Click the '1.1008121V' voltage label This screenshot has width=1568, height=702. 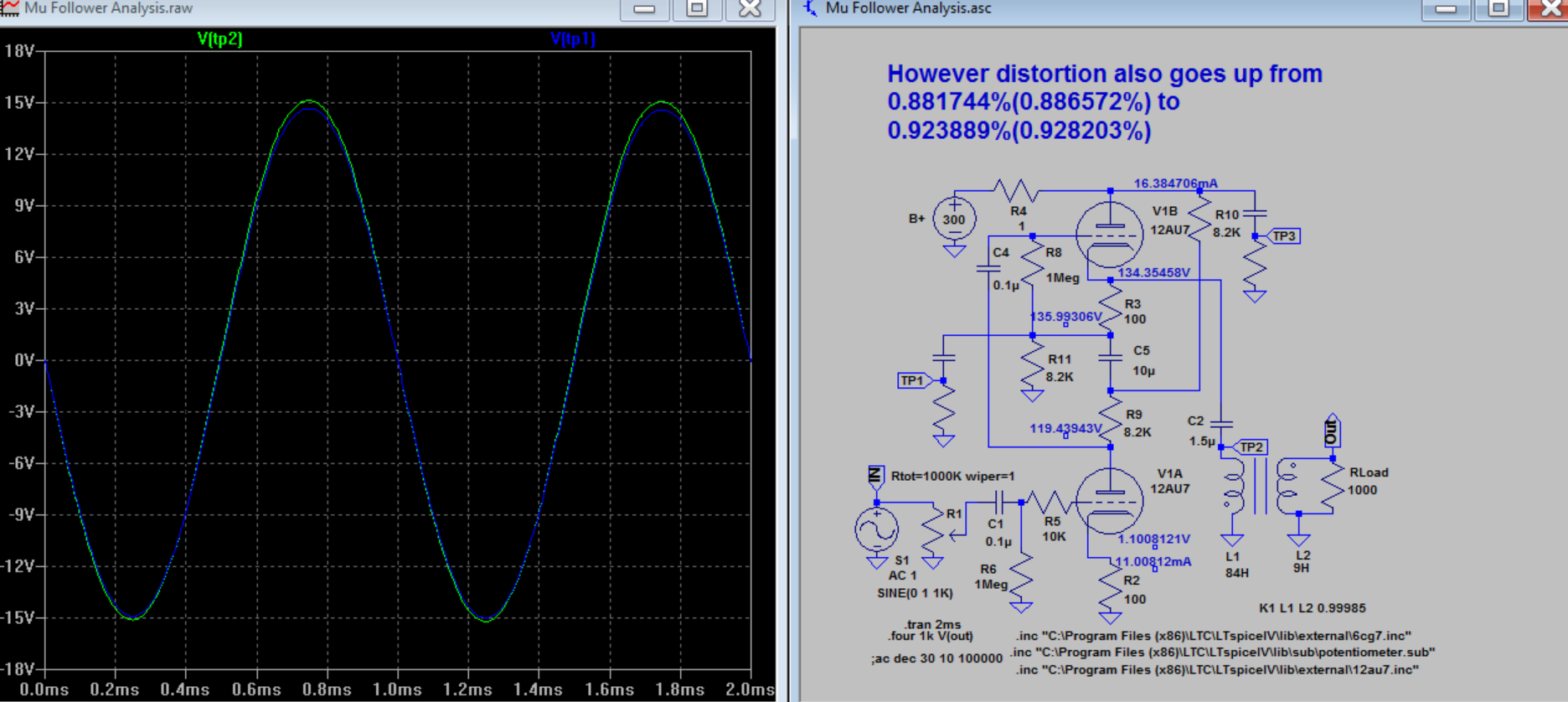[1153, 539]
